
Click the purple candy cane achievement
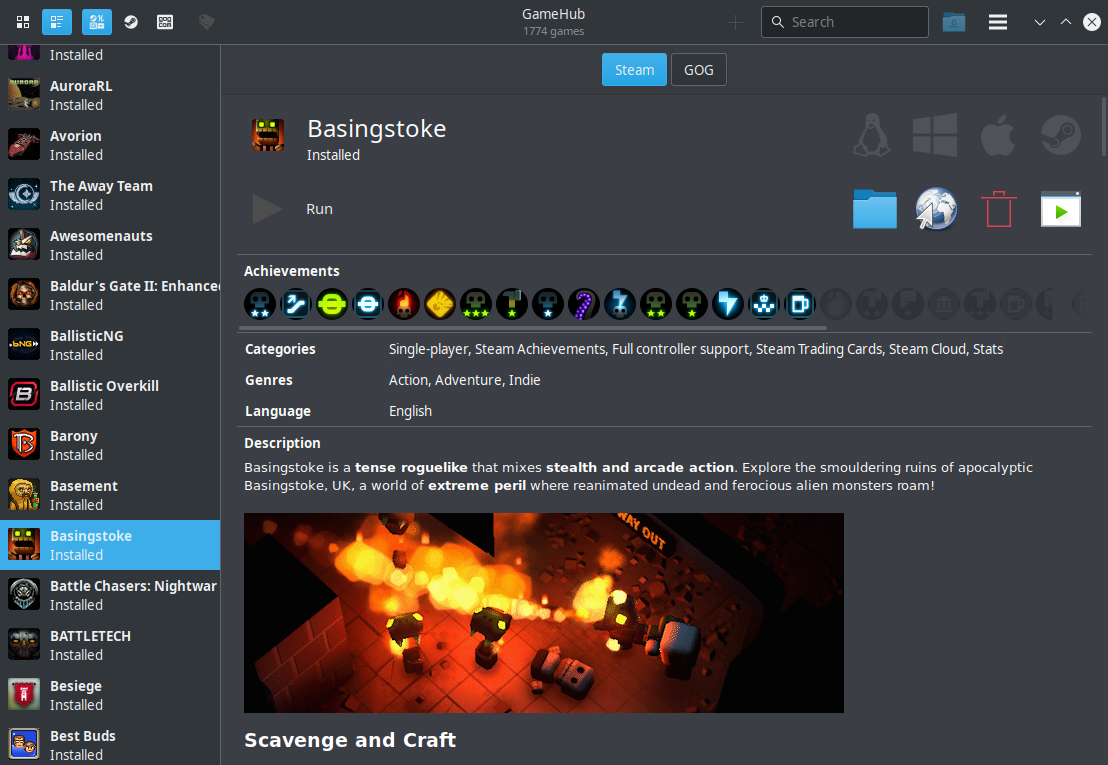(x=584, y=304)
